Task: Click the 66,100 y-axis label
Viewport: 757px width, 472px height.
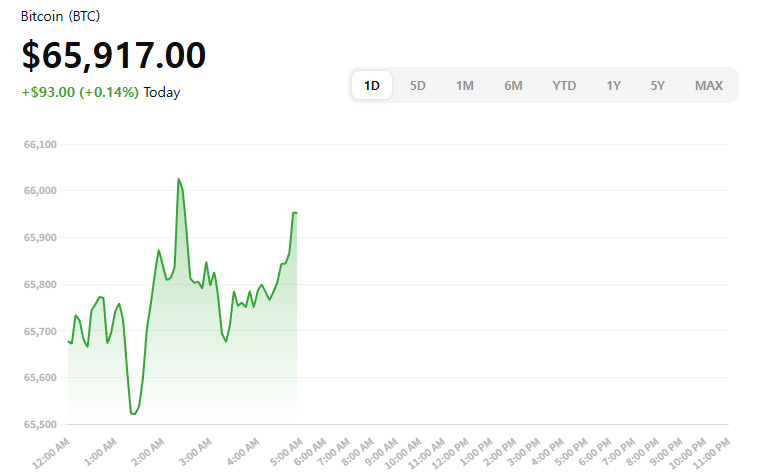Action: click(x=40, y=144)
